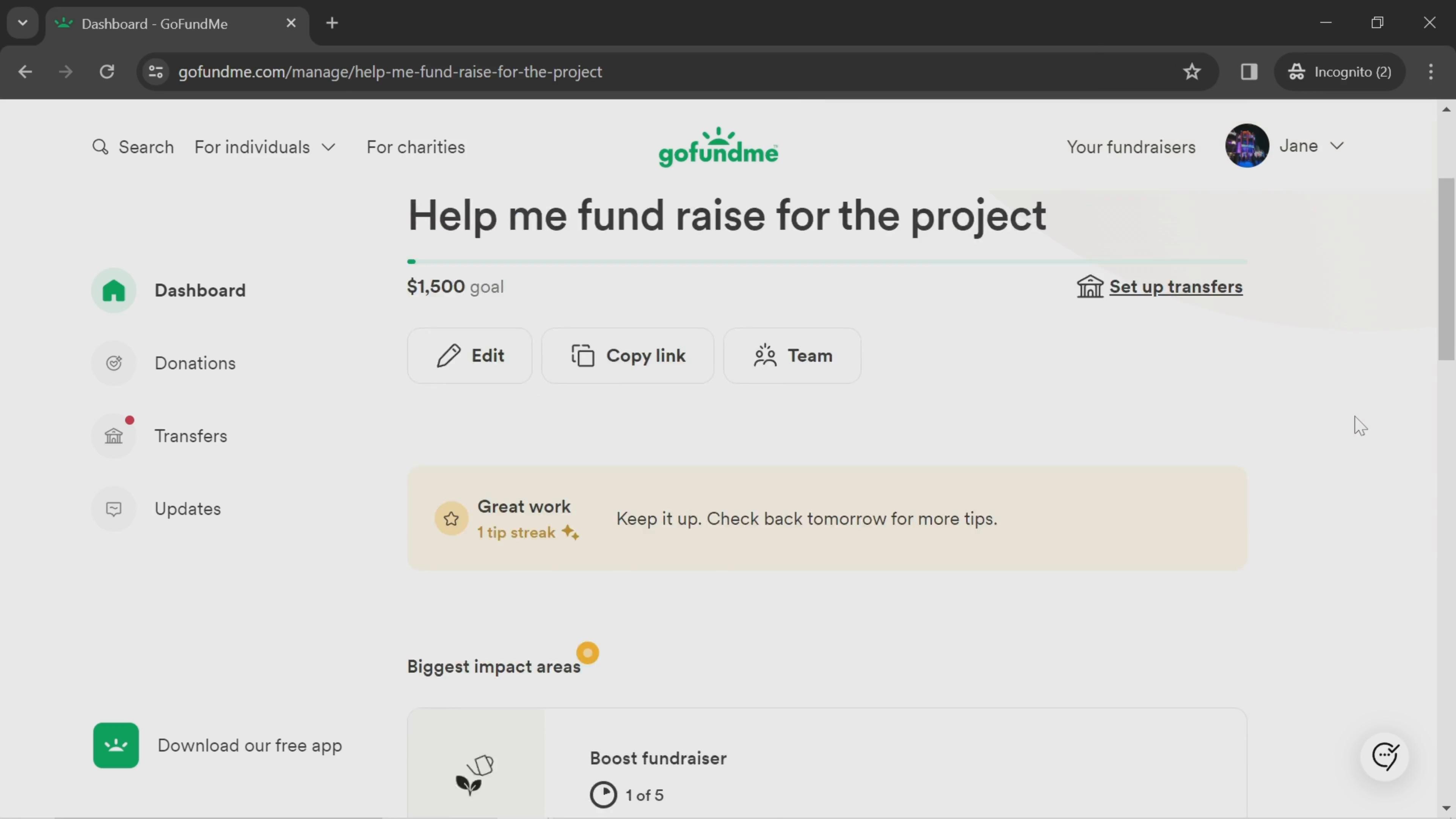Select the Donations target icon

tap(114, 363)
